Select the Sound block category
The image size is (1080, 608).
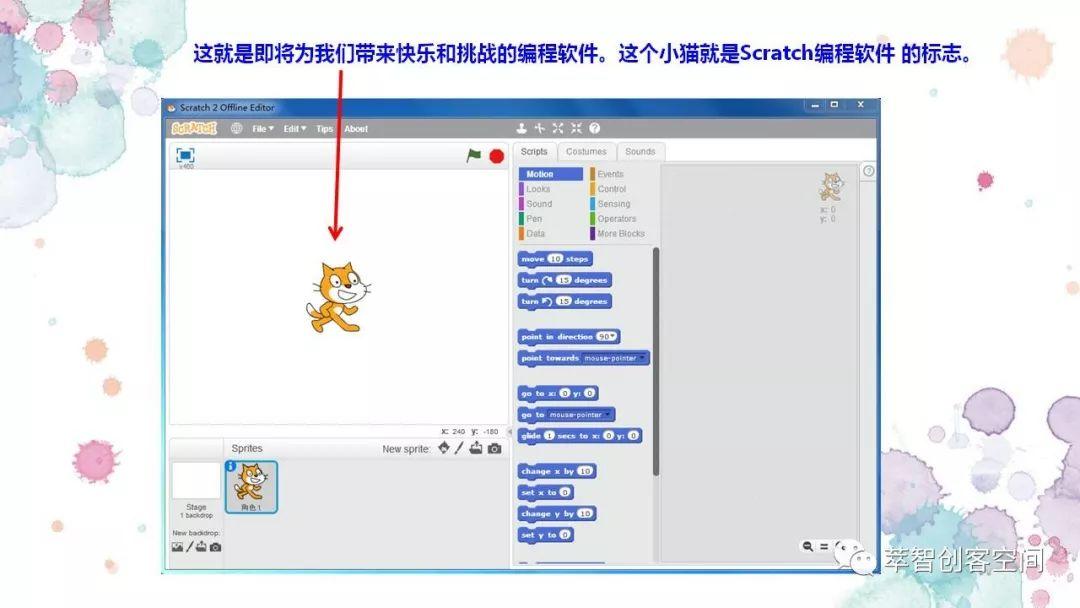[550, 204]
